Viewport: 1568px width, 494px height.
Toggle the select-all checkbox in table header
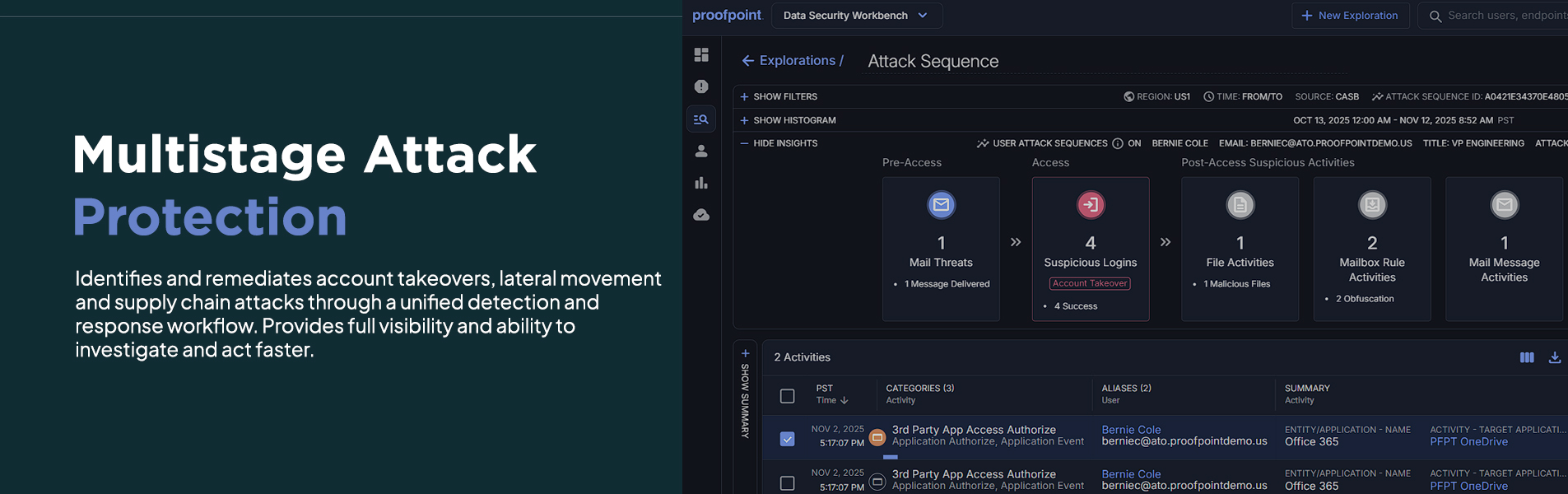[x=788, y=396]
